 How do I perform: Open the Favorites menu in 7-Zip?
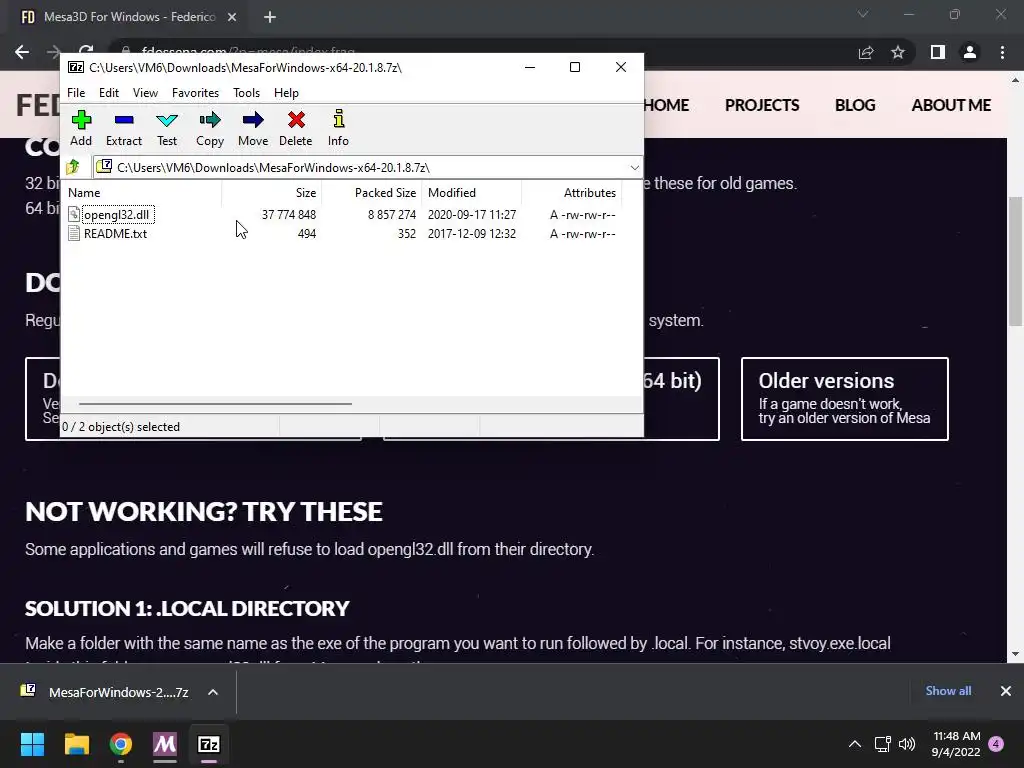click(195, 93)
